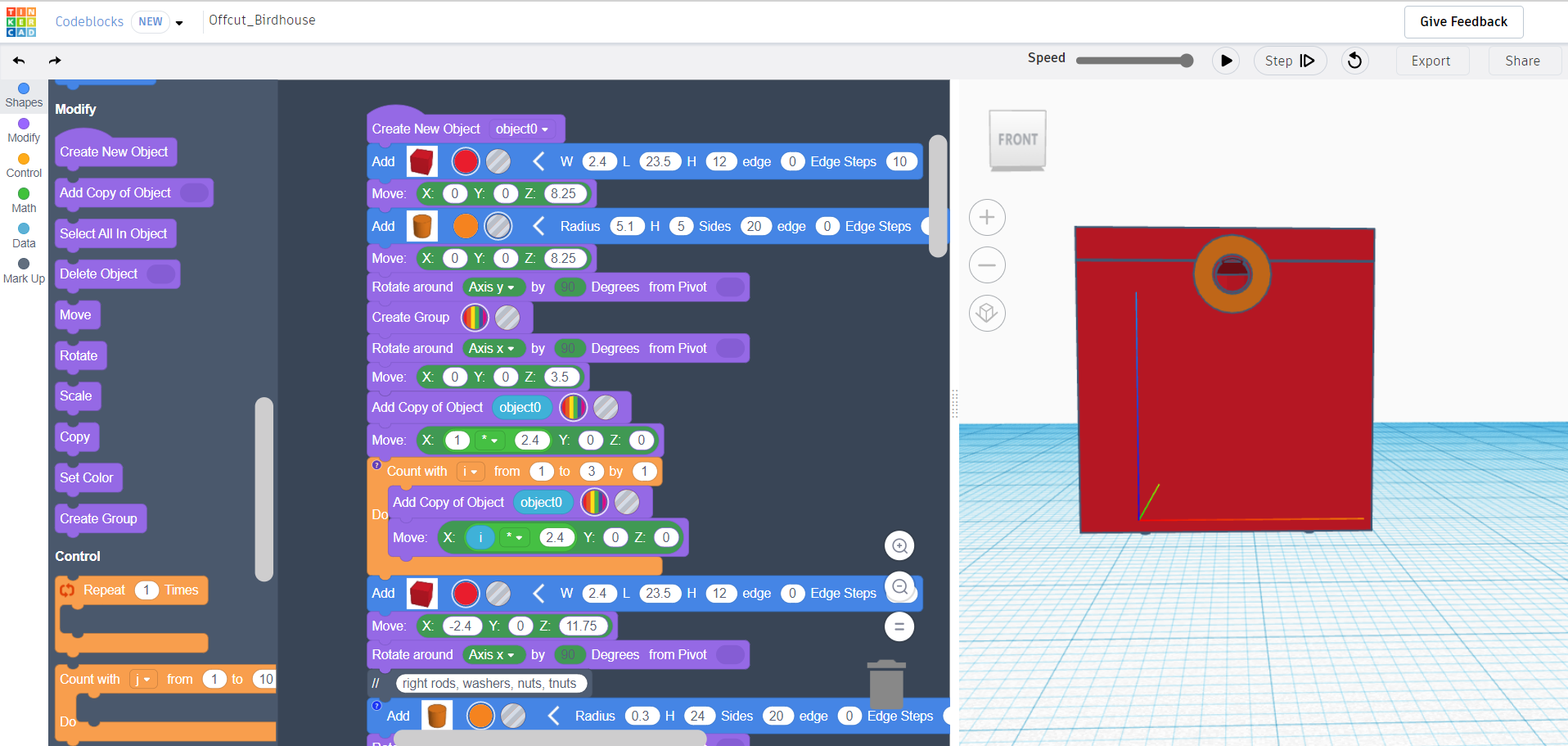Select the Control category in the sidebar
Screen dimensions: 1568x746
(23, 164)
